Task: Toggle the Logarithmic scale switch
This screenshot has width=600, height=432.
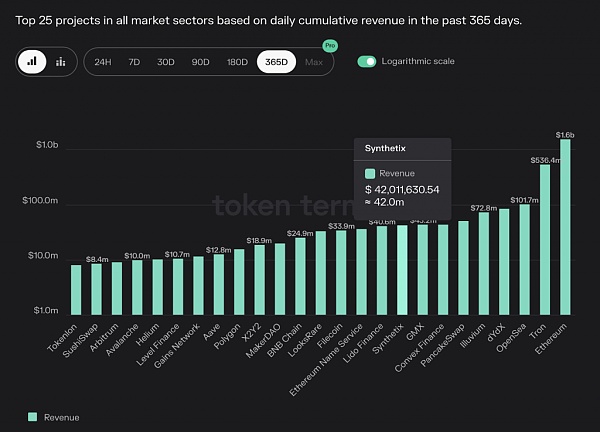Action: pyautogui.click(x=367, y=62)
